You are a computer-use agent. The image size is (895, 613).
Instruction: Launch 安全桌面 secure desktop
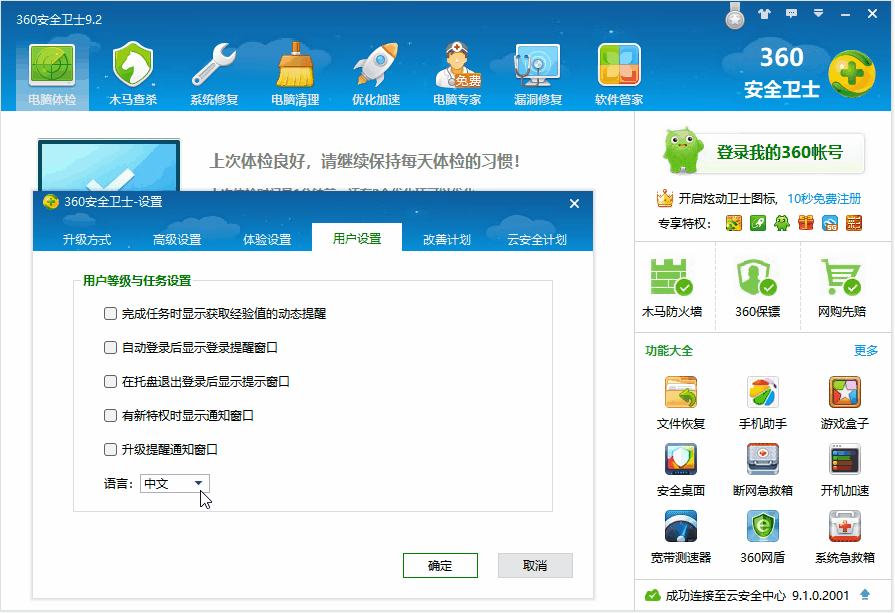(681, 469)
